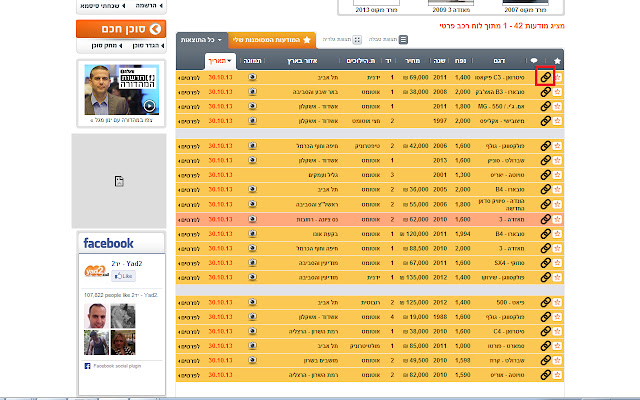640x400 pixels.
Task: Click the chain-link icon in the 55,000 row
Action: coord(546,204)
